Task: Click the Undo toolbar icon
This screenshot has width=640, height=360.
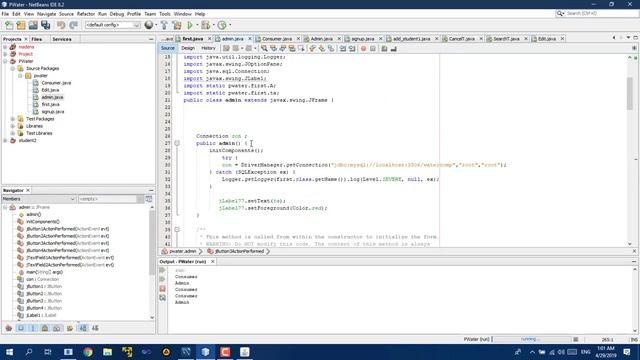Action: pos(61,25)
